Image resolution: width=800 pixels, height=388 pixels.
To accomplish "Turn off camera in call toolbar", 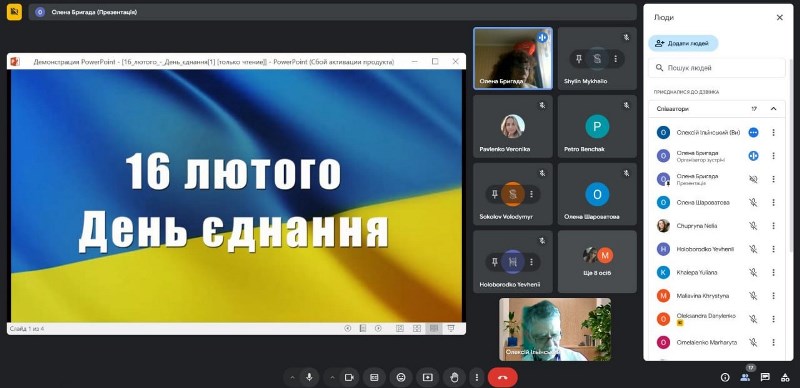I will [349, 377].
